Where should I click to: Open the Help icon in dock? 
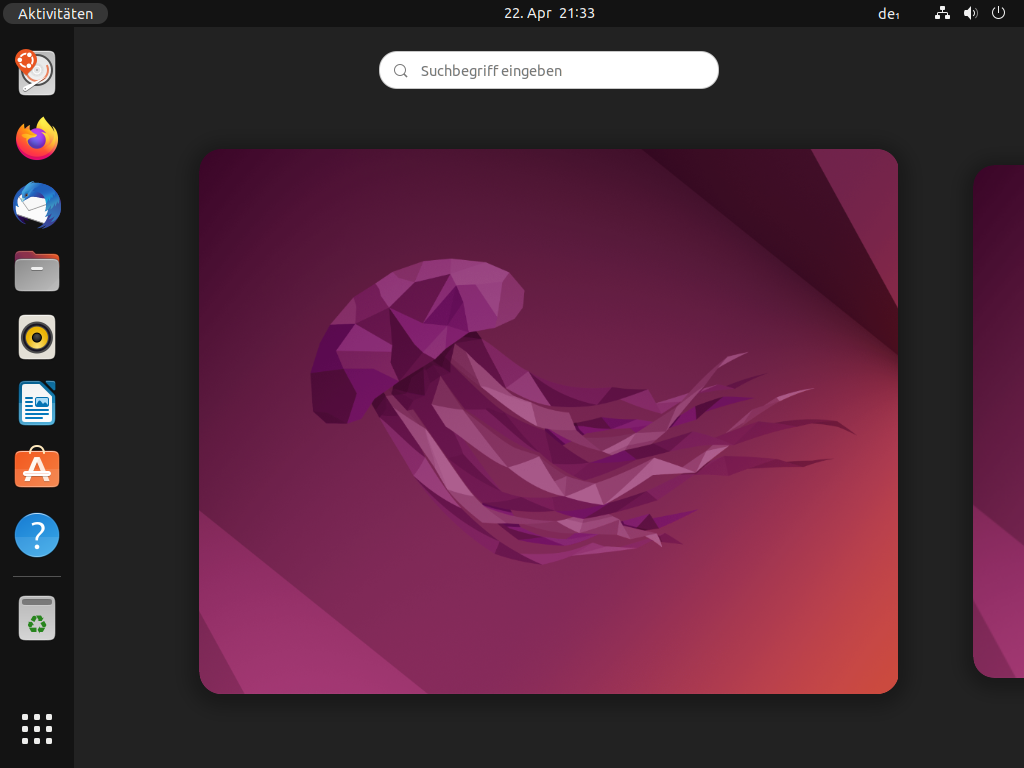(x=37, y=535)
